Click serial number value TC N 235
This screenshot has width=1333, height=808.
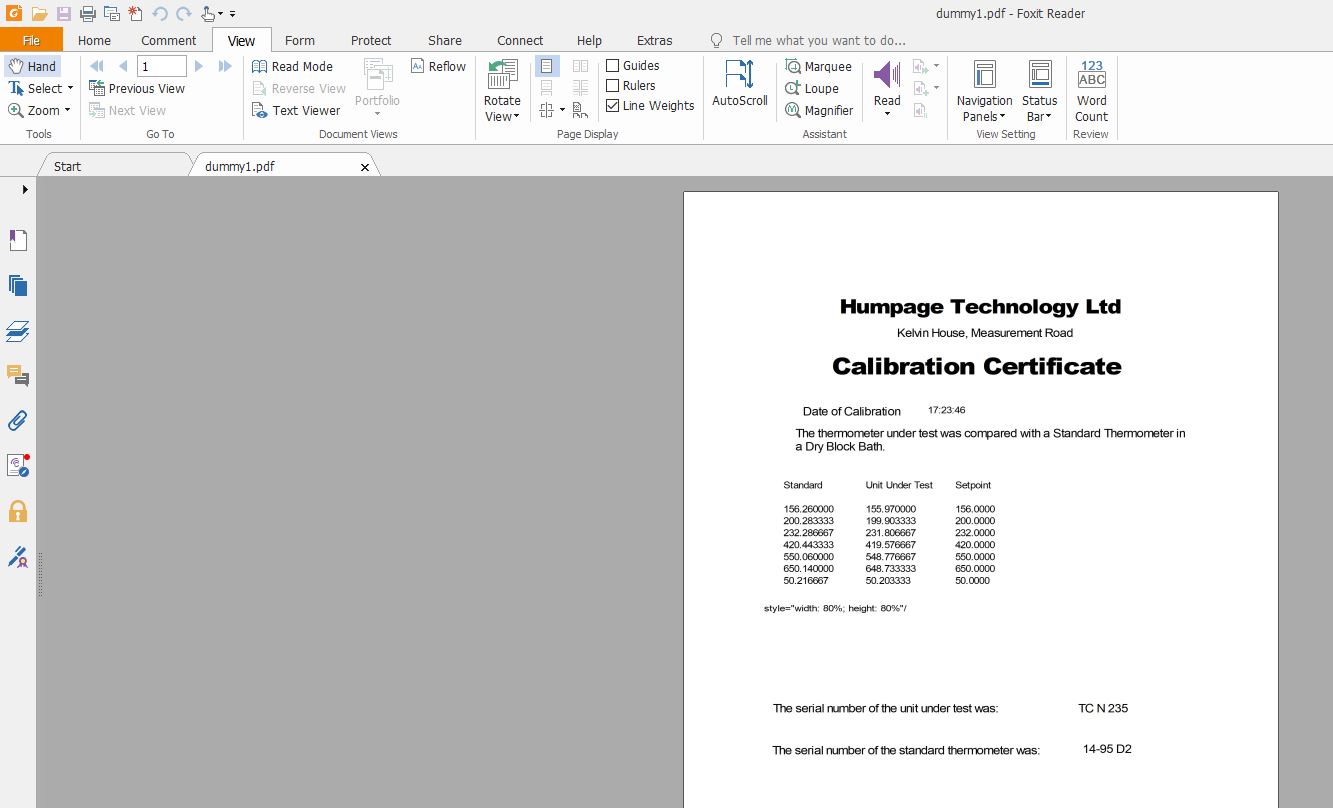1103,708
